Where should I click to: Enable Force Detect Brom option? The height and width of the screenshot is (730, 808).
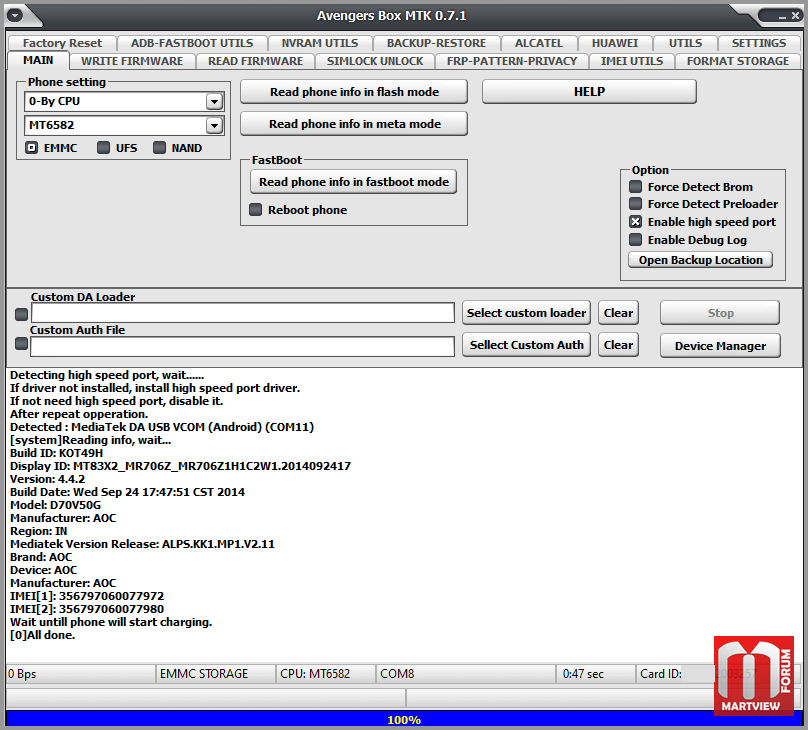point(635,186)
